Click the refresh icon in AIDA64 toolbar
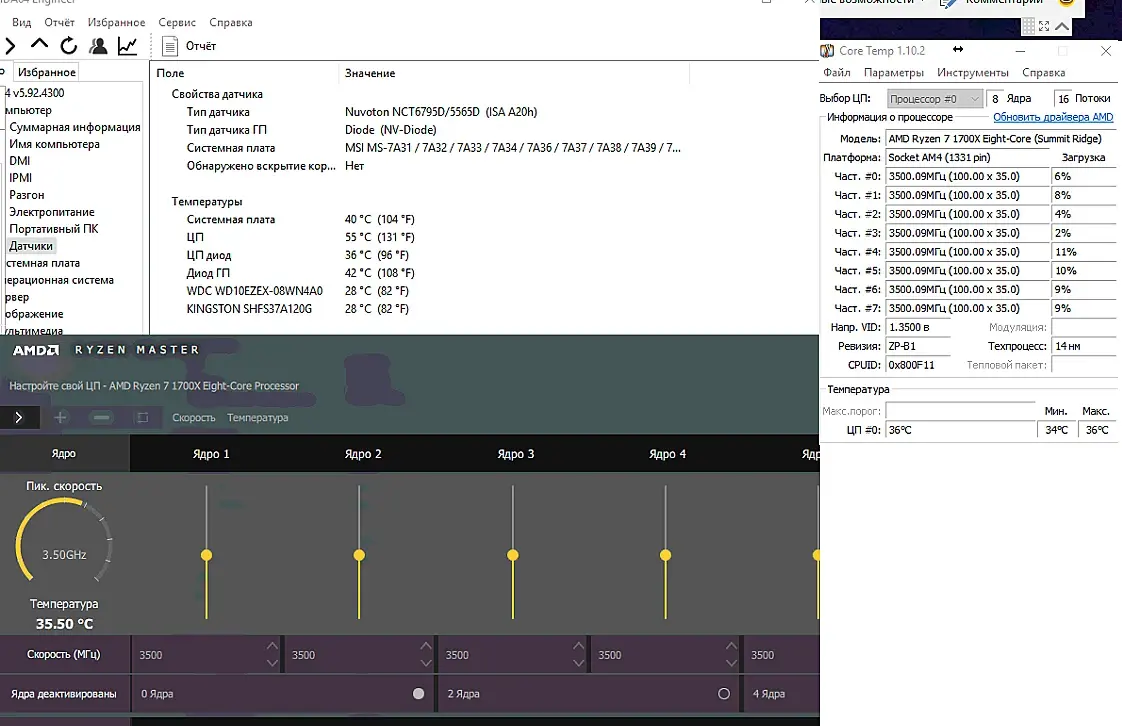 point(69,46)
